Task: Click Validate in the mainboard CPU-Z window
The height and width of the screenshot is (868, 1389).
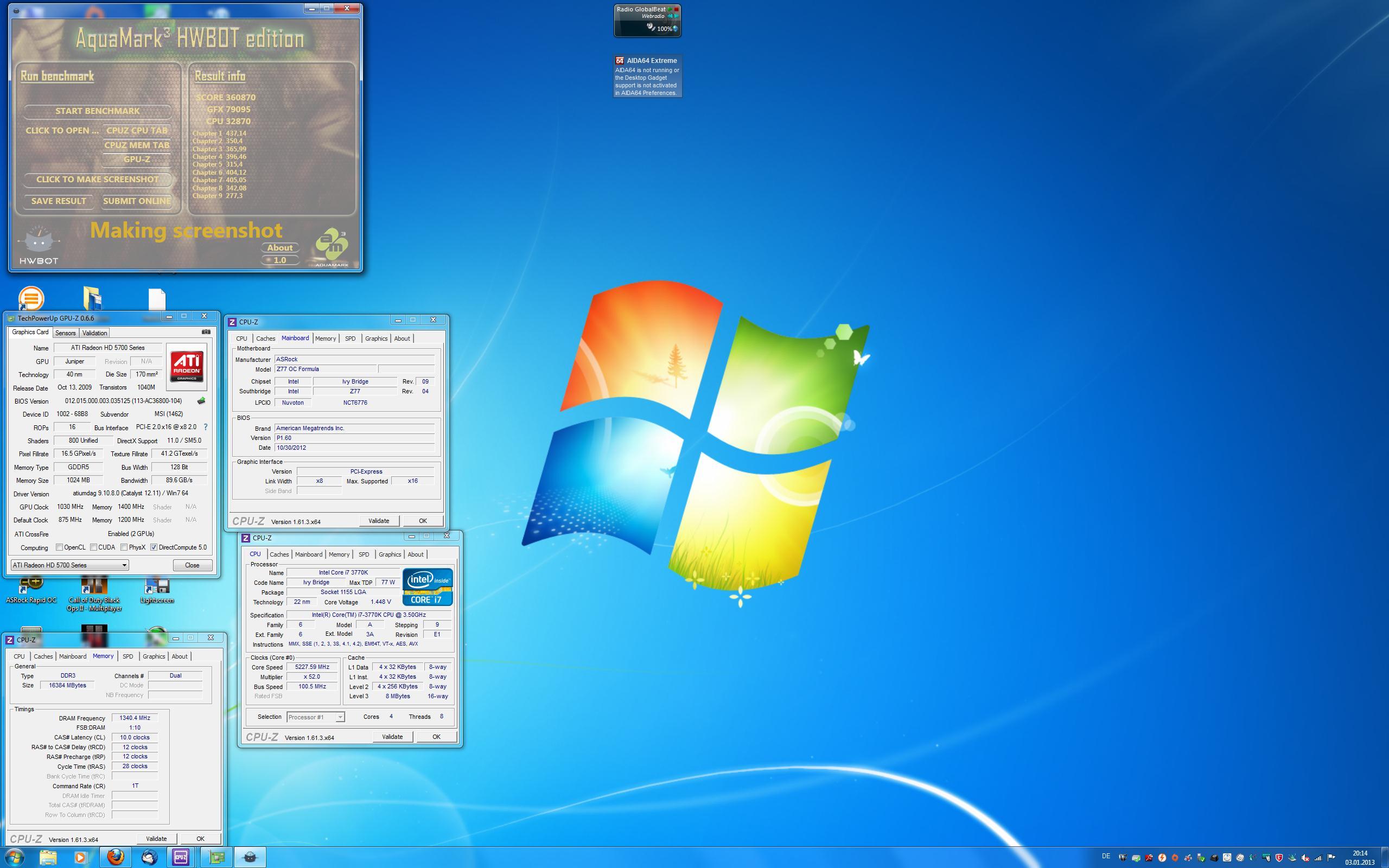Action: point(379,521)
